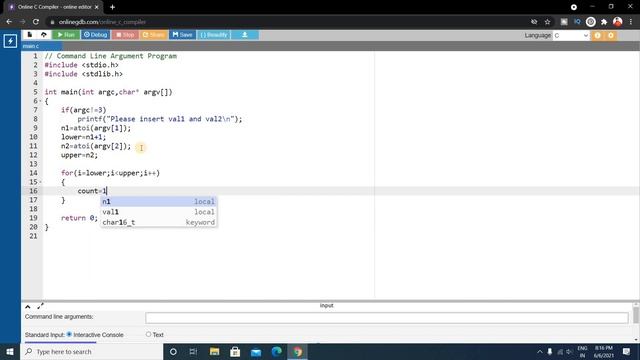
Task: Save the project using Save button
Action: coord(182,35)
